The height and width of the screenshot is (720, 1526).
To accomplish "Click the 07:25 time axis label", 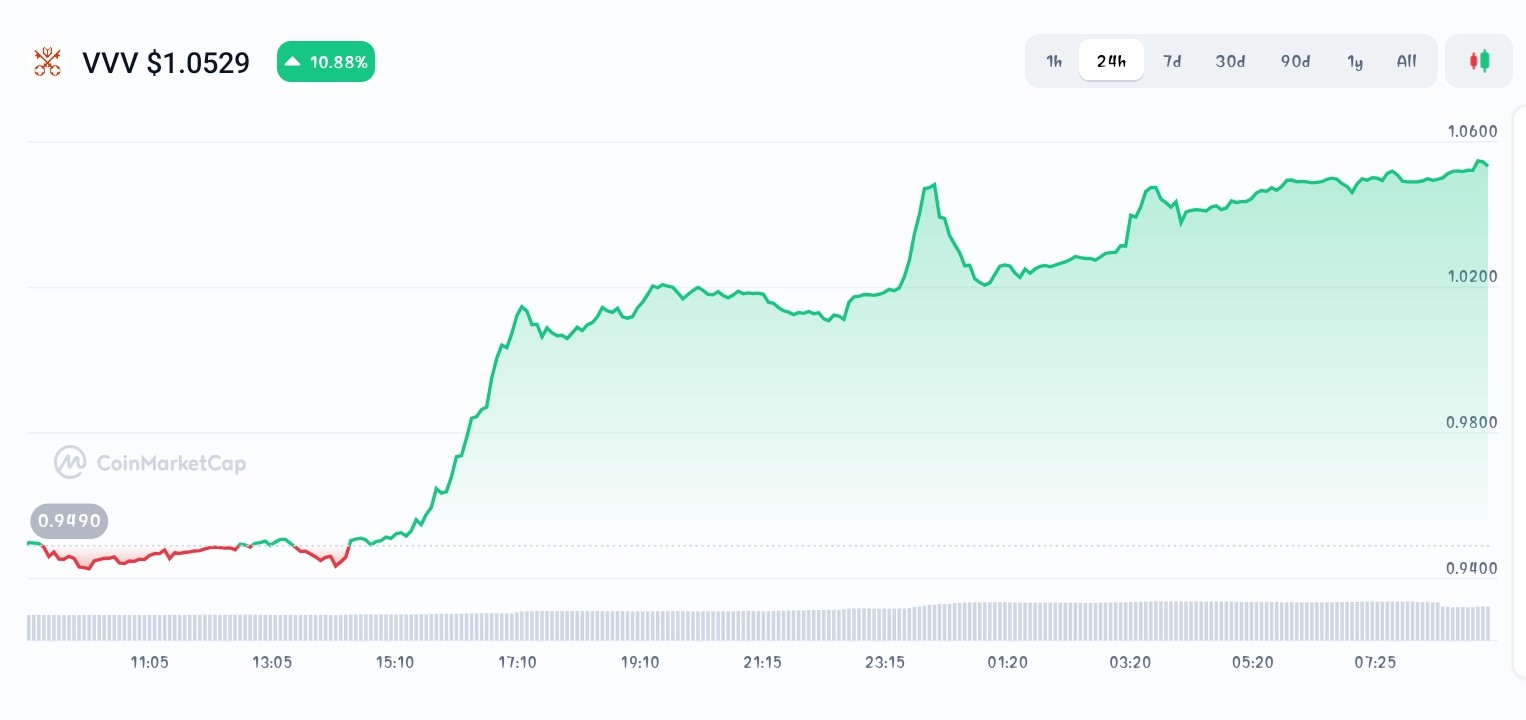I will [1375, 662].
